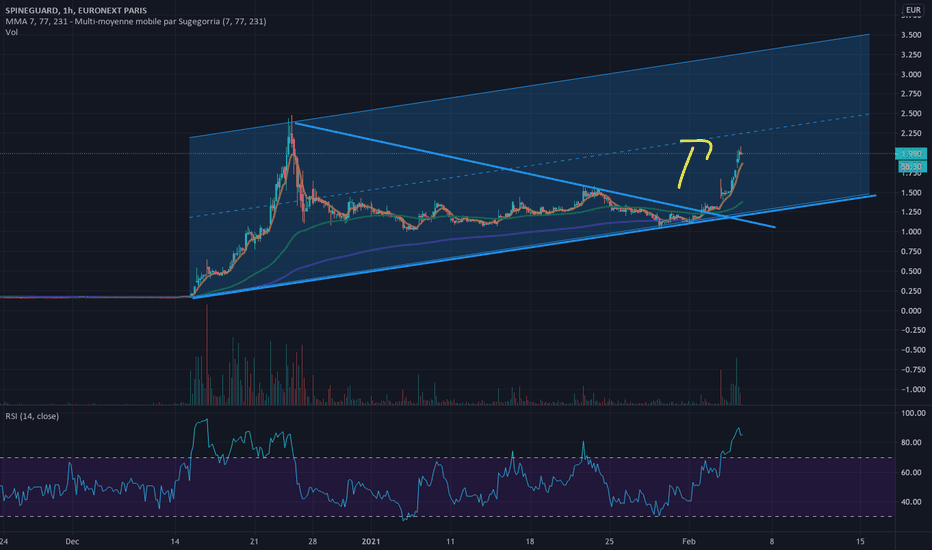Click the RSI 100.00 scale label

(913, 413)
